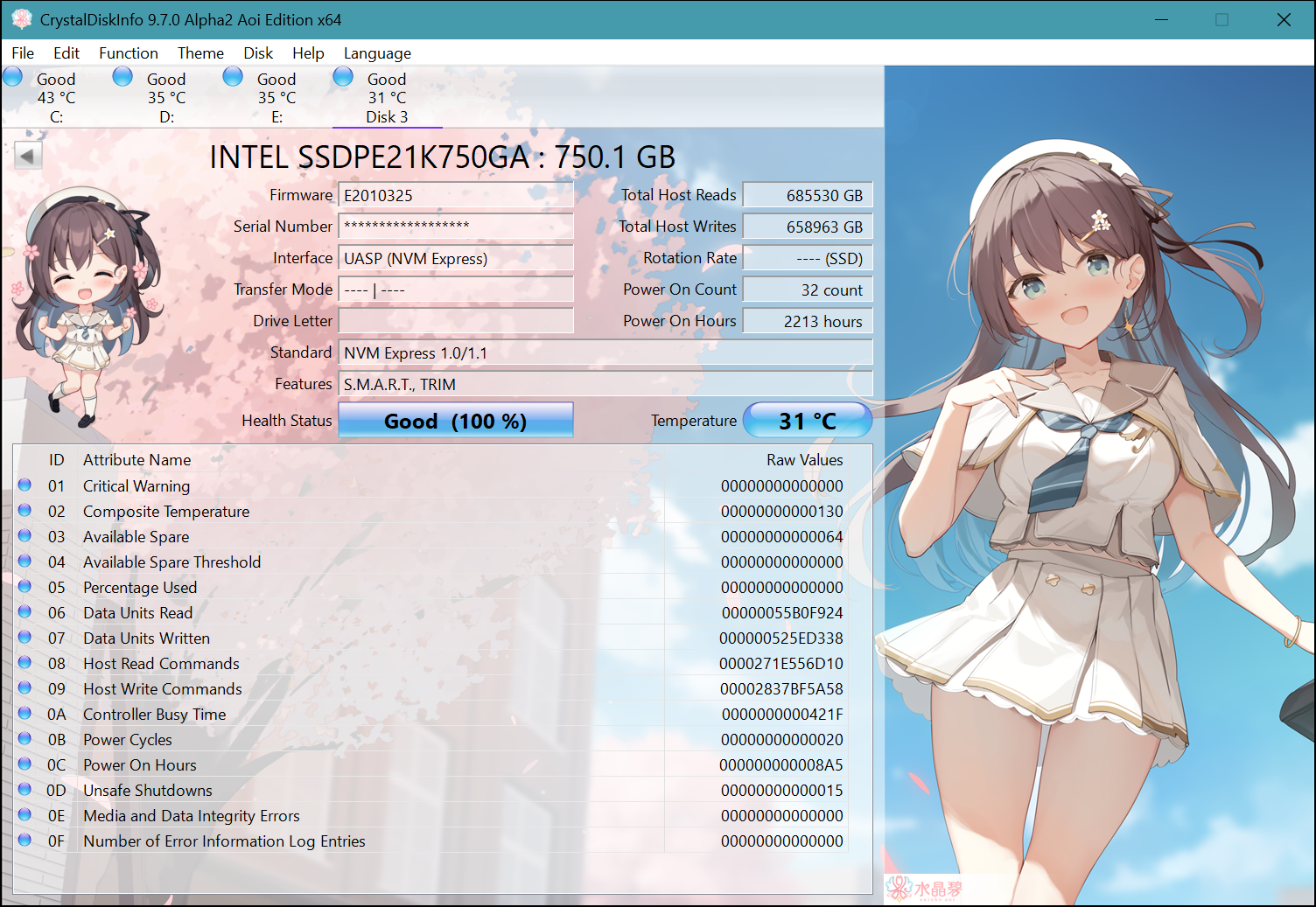The image size is (1316, 907).
Task: Click Power On Hours value 2213 hours
Action: point(808,321)
